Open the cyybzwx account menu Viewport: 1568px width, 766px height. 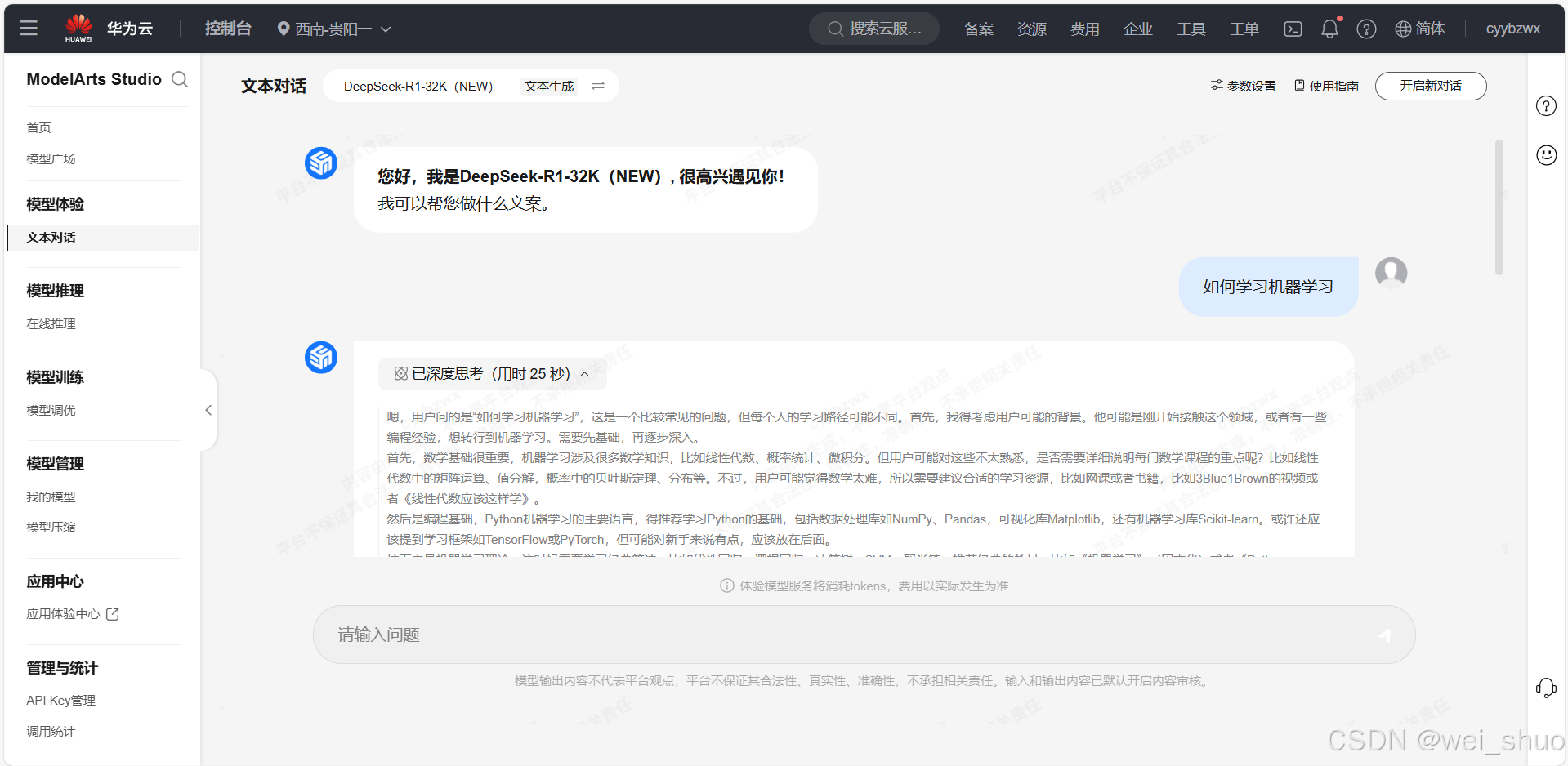(x=1512, y=29)
